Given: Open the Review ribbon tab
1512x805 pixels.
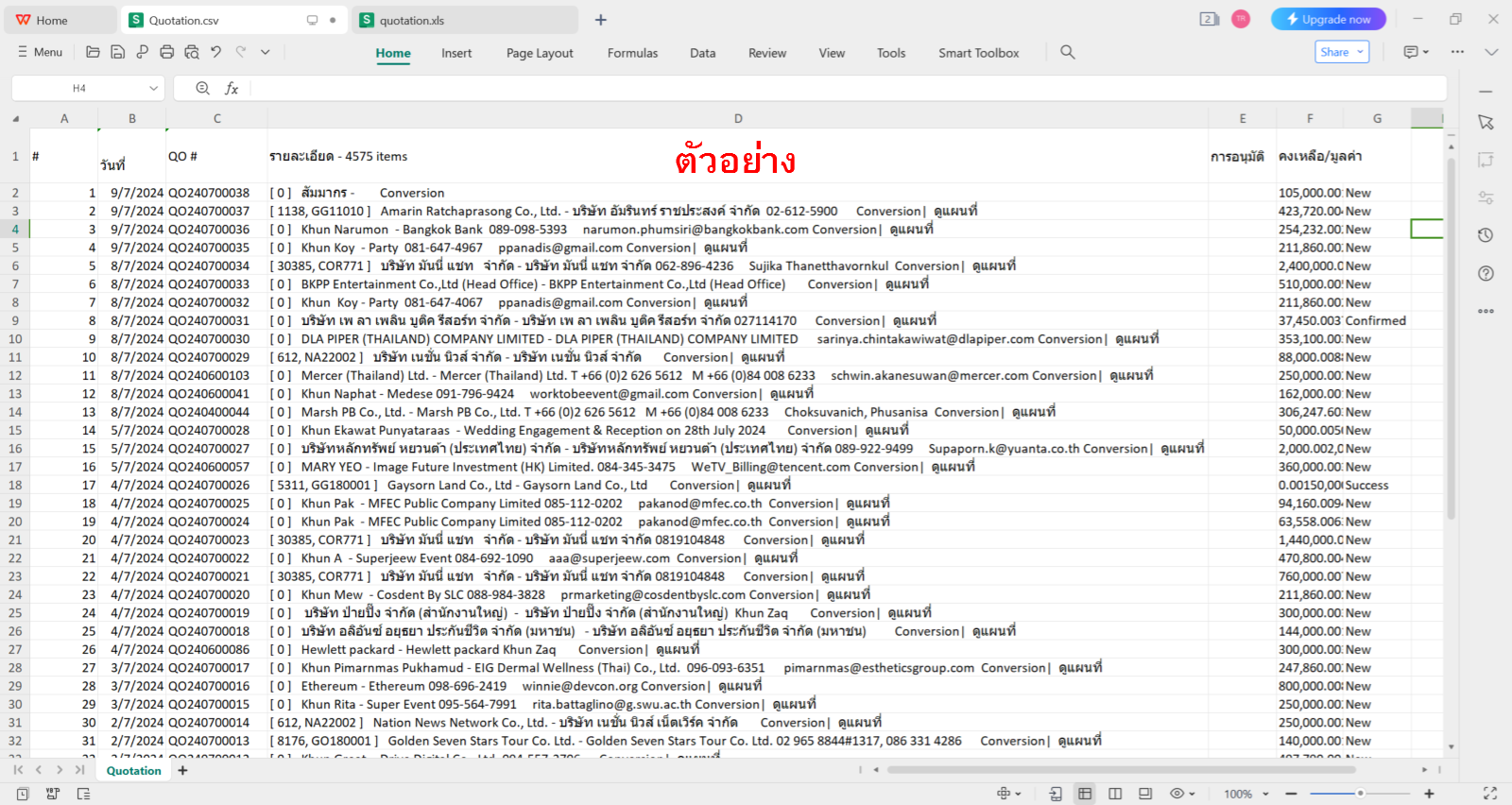Looking at the screenshot, I should [767, 53].
